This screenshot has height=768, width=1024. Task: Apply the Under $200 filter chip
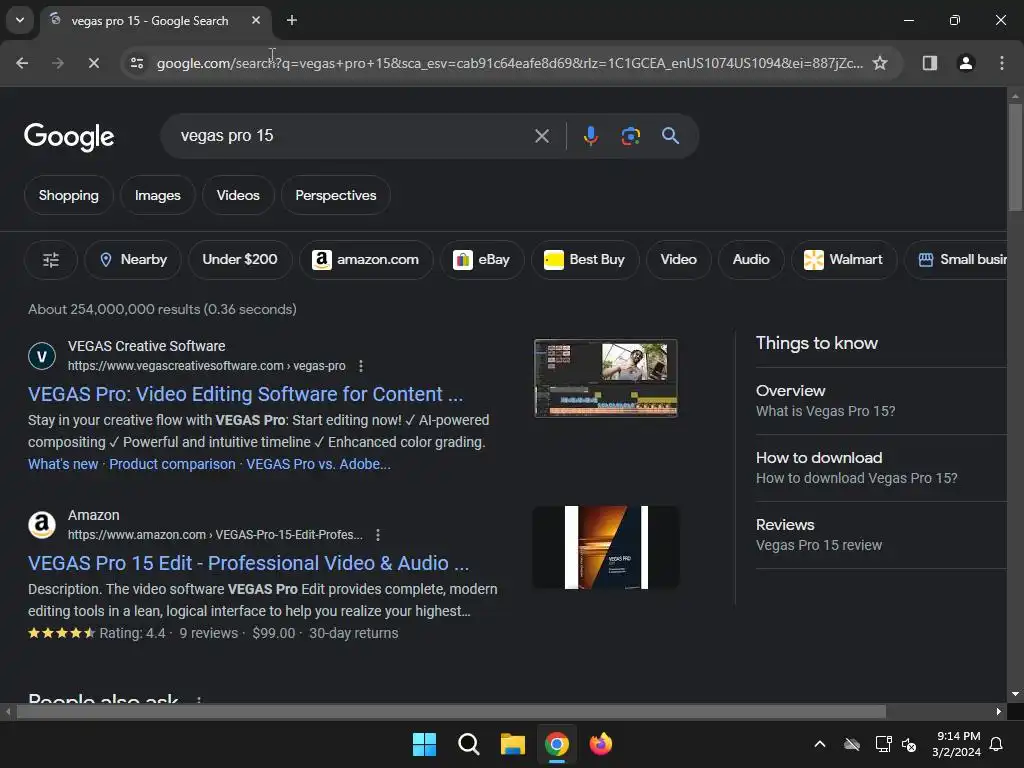pos(240,260)
